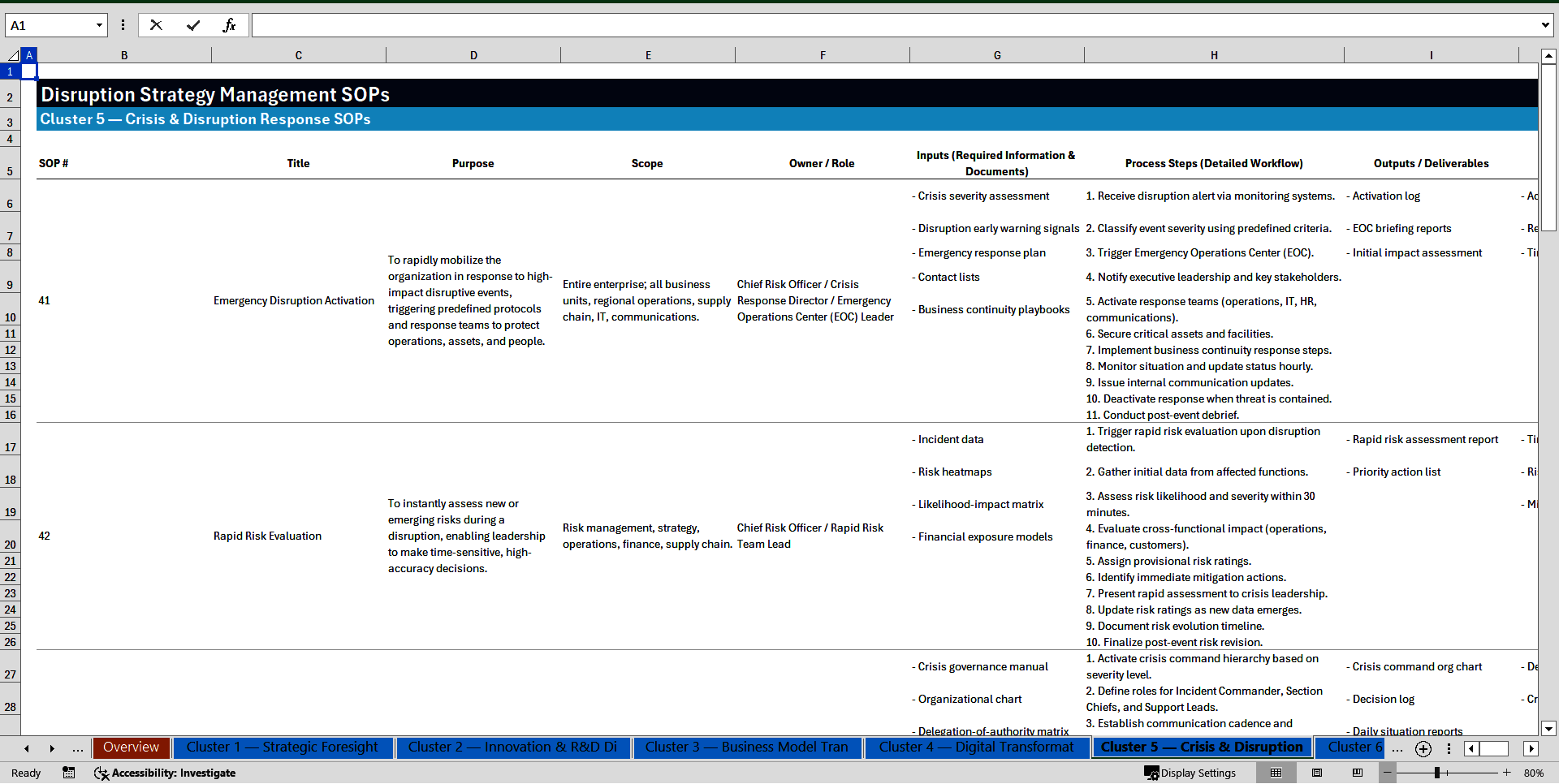Add a new worksheet with the plus icon

1423,748
